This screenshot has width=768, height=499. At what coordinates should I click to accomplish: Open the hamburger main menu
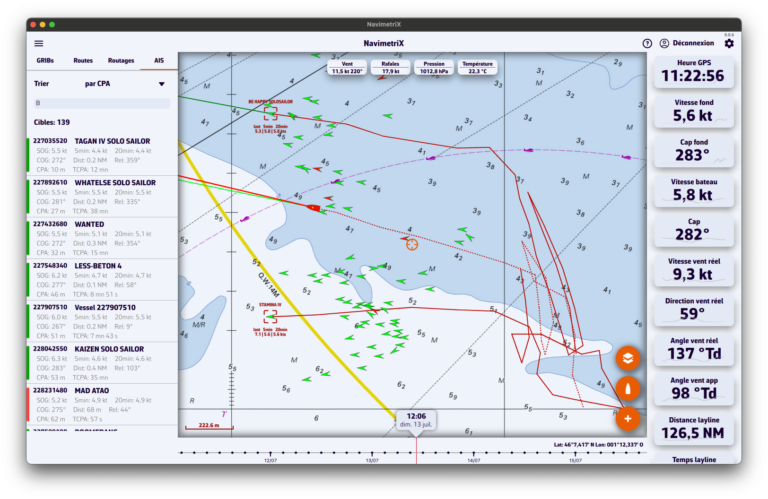[x=39, y=43]
